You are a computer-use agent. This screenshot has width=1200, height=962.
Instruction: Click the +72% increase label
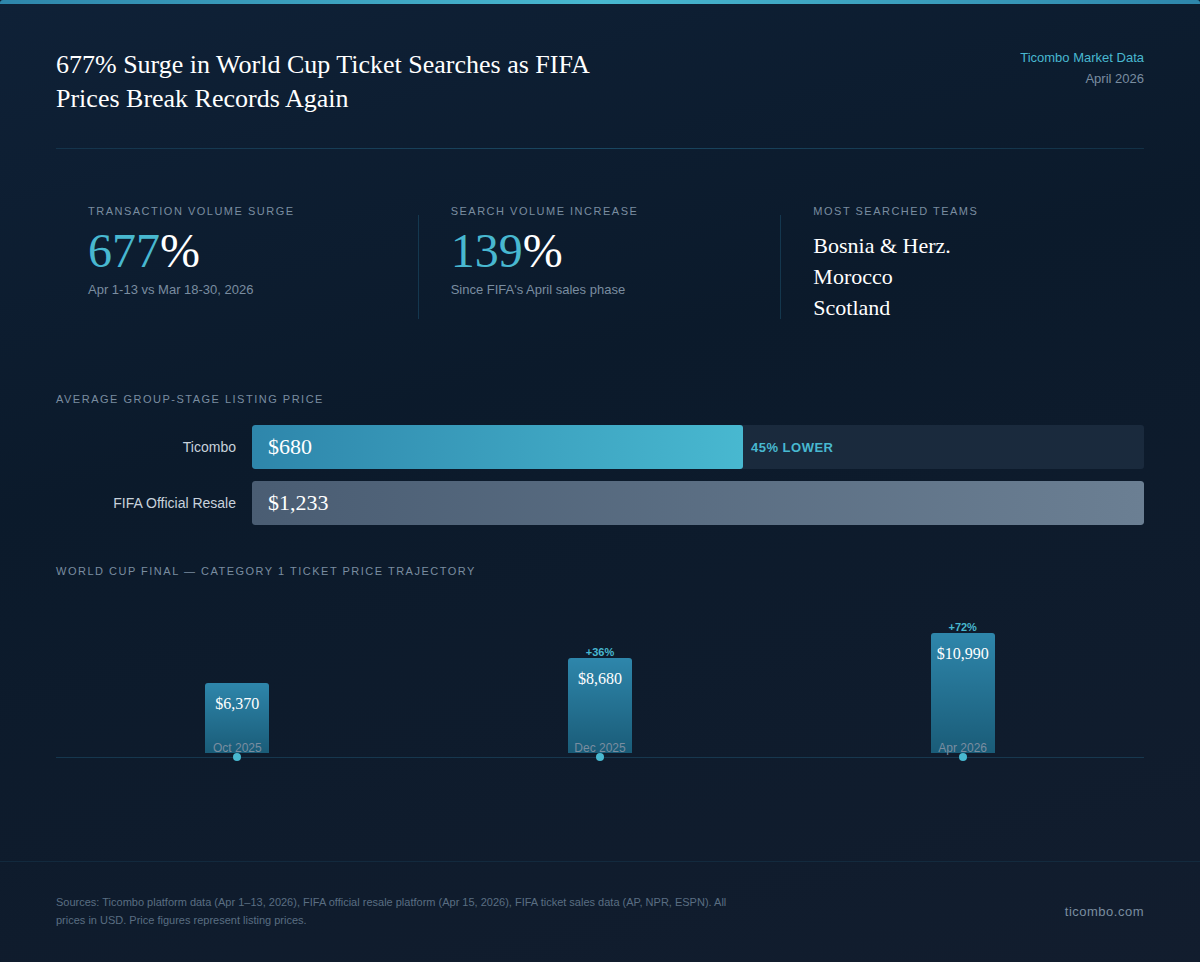coord(962,627)
